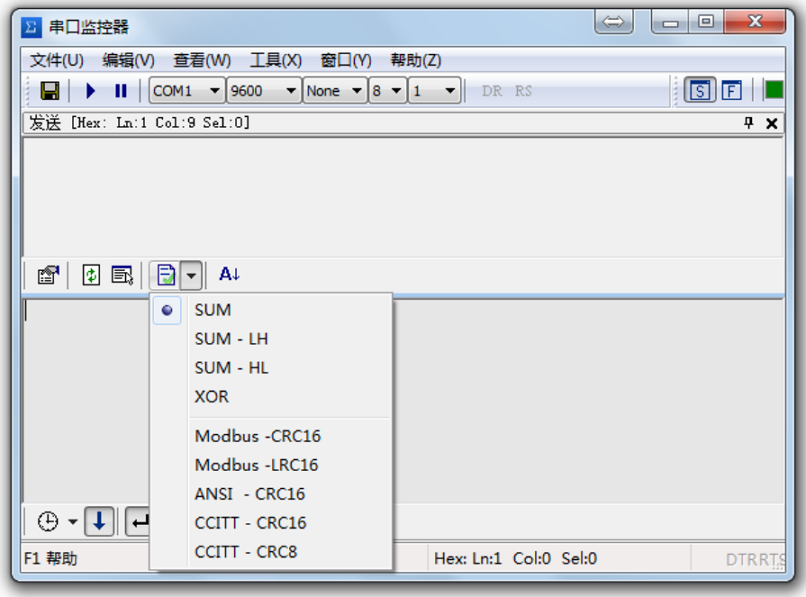
Task: Click the clock timer icon
Action: 48,521
